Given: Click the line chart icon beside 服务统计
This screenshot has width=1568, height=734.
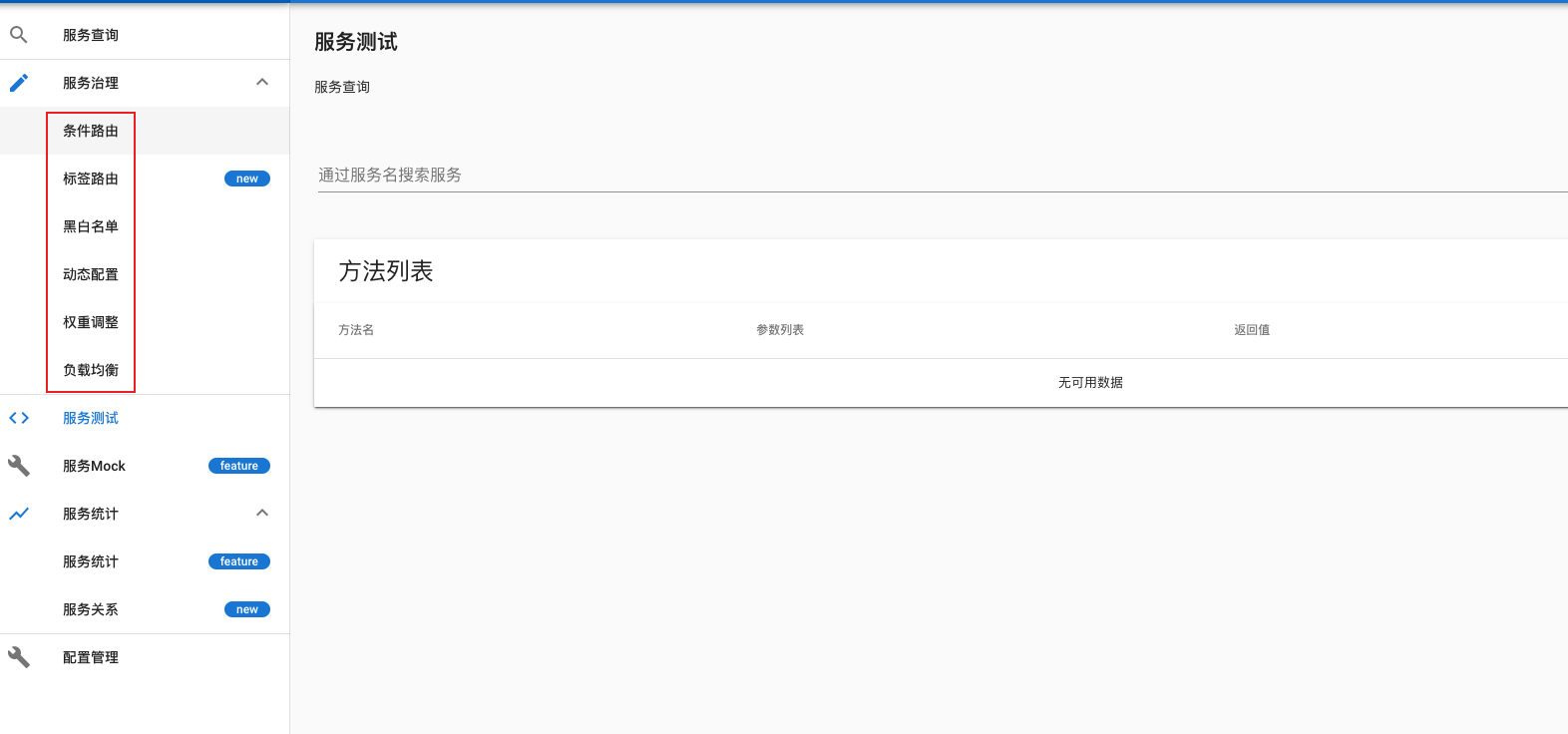Looking at the screenshot, I should (x=19, y=514).
